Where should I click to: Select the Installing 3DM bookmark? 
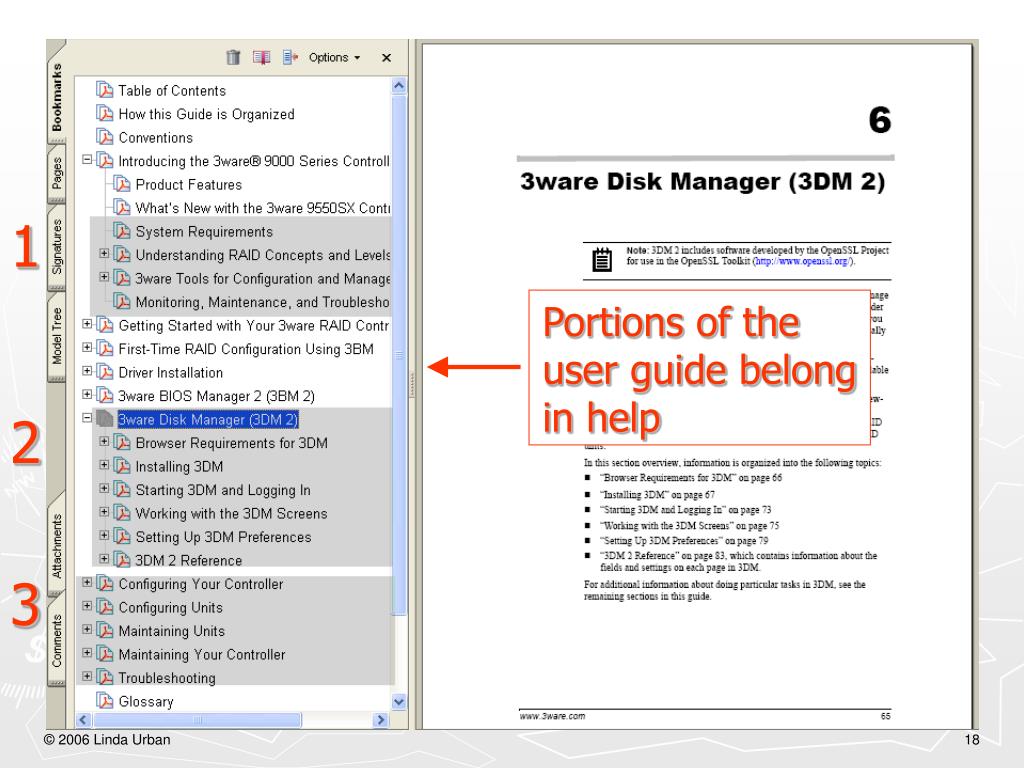[179, 466]
